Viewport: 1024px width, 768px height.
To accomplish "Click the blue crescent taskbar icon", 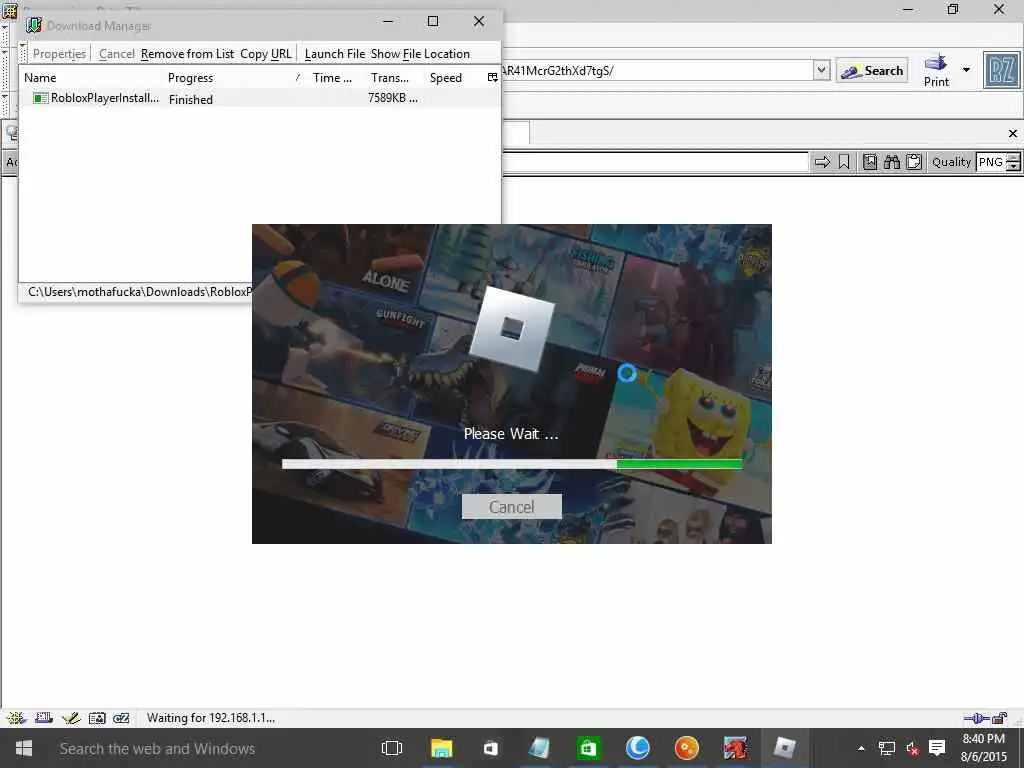I will 637,748.
